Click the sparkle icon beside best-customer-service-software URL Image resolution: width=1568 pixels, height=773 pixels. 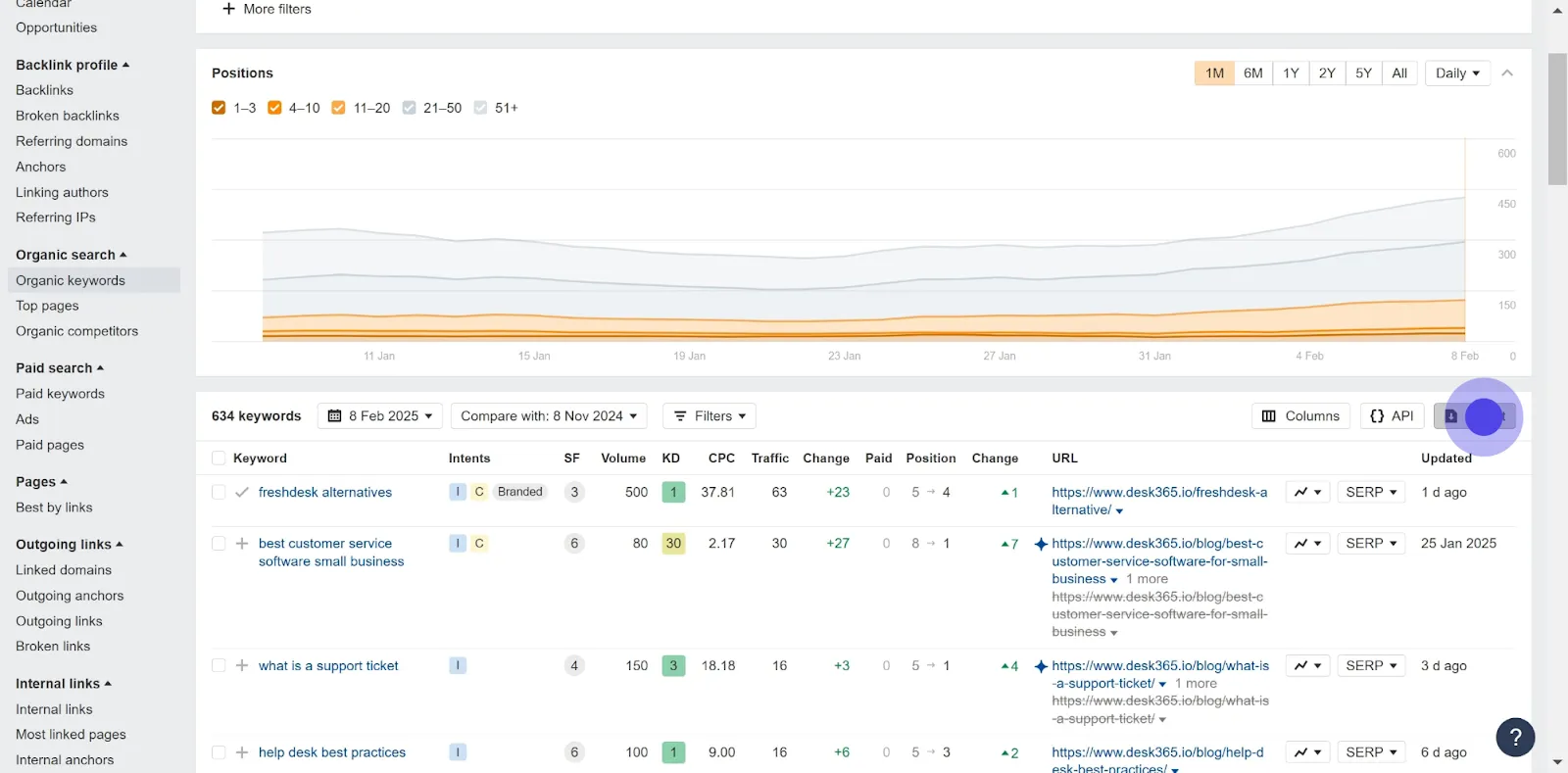coord(1041,544)
